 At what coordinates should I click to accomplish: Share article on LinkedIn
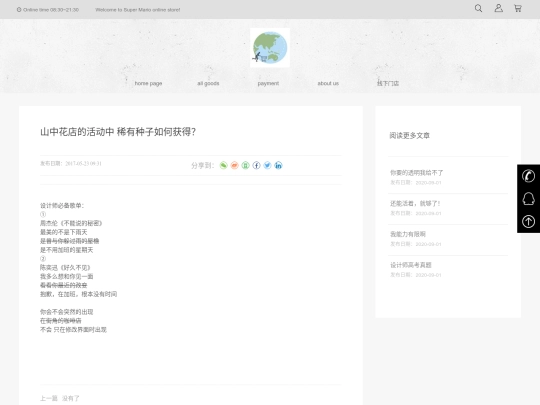click(x=278, y=165)
